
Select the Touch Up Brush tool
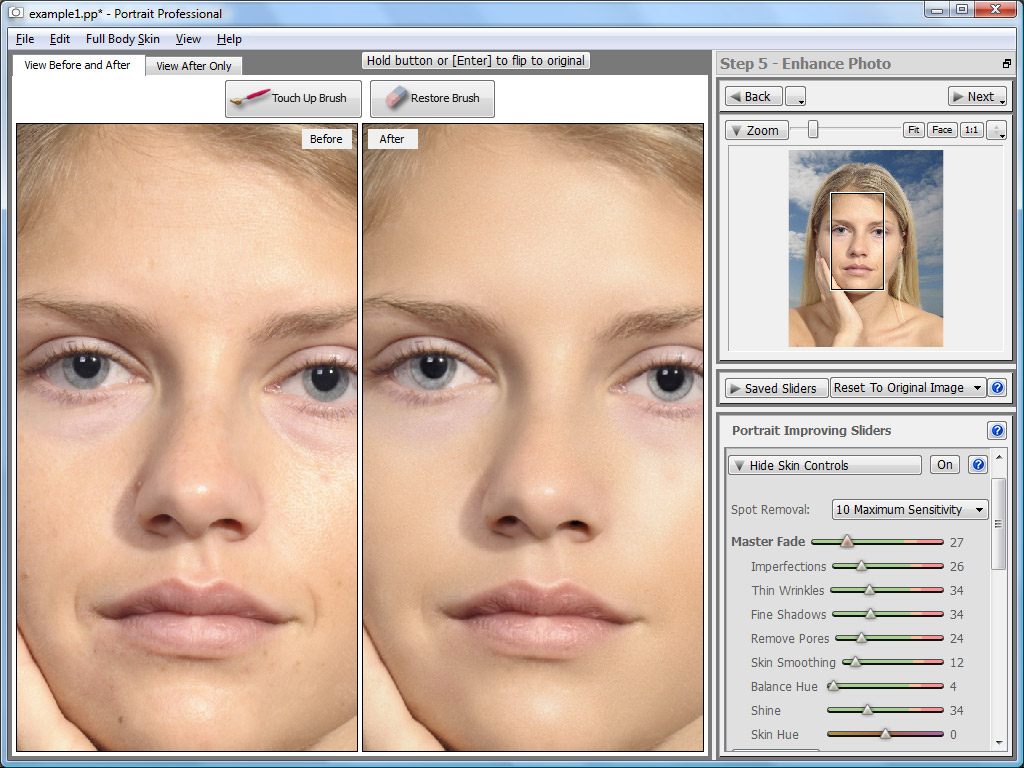point(292,98)
